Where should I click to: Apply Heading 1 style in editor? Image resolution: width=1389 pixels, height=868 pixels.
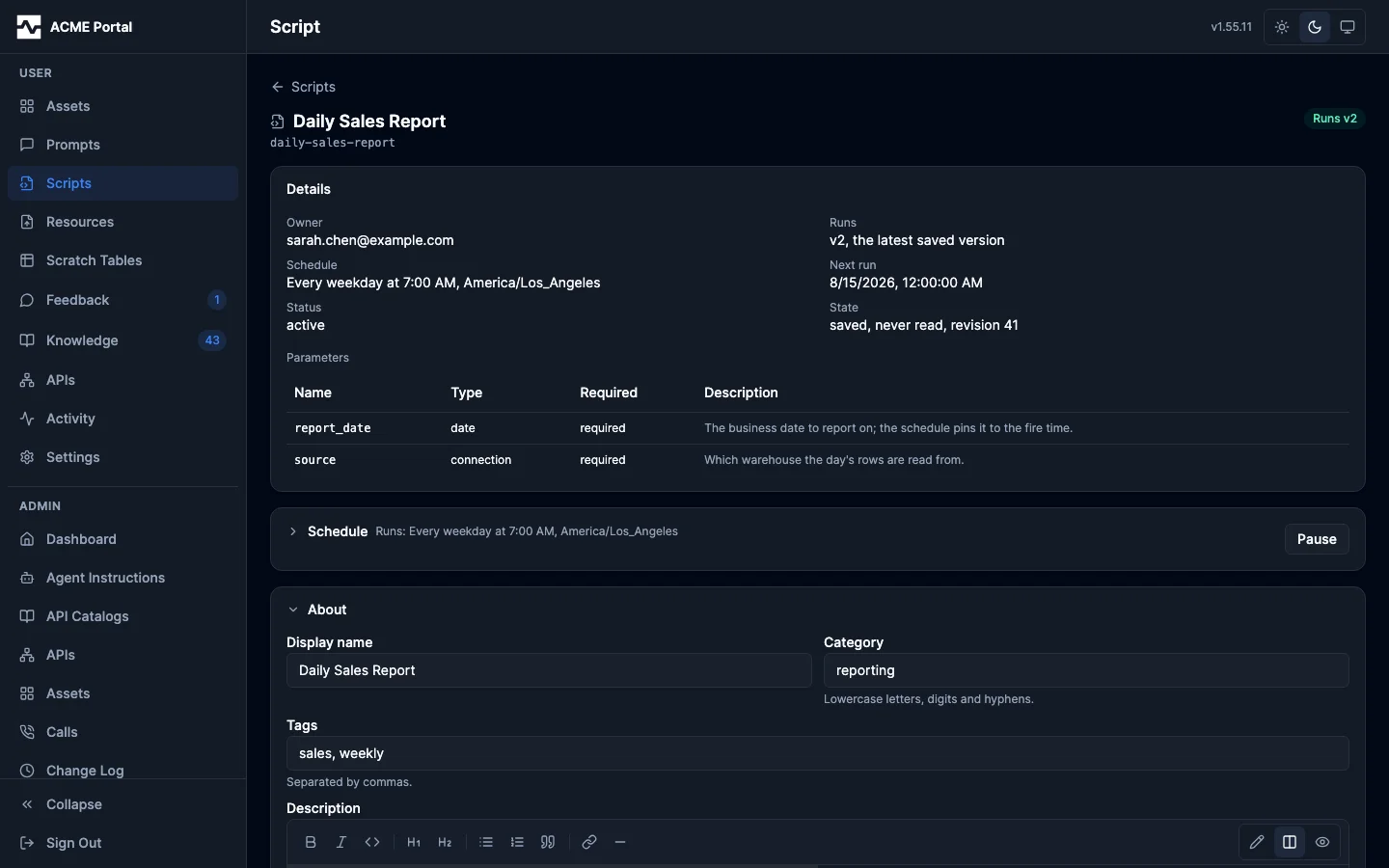click(414, 842)
